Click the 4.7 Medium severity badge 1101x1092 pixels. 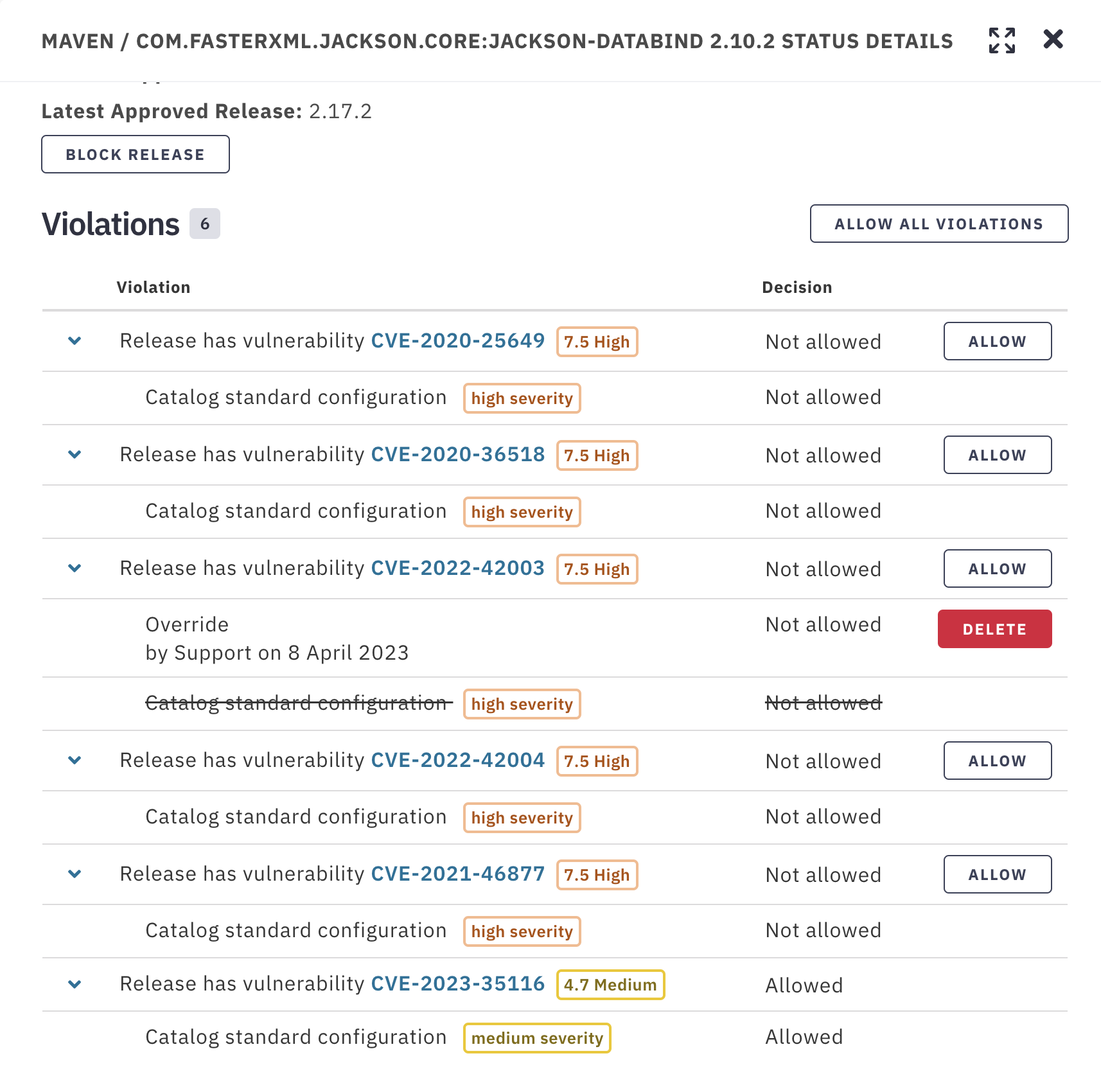(610, 985)
